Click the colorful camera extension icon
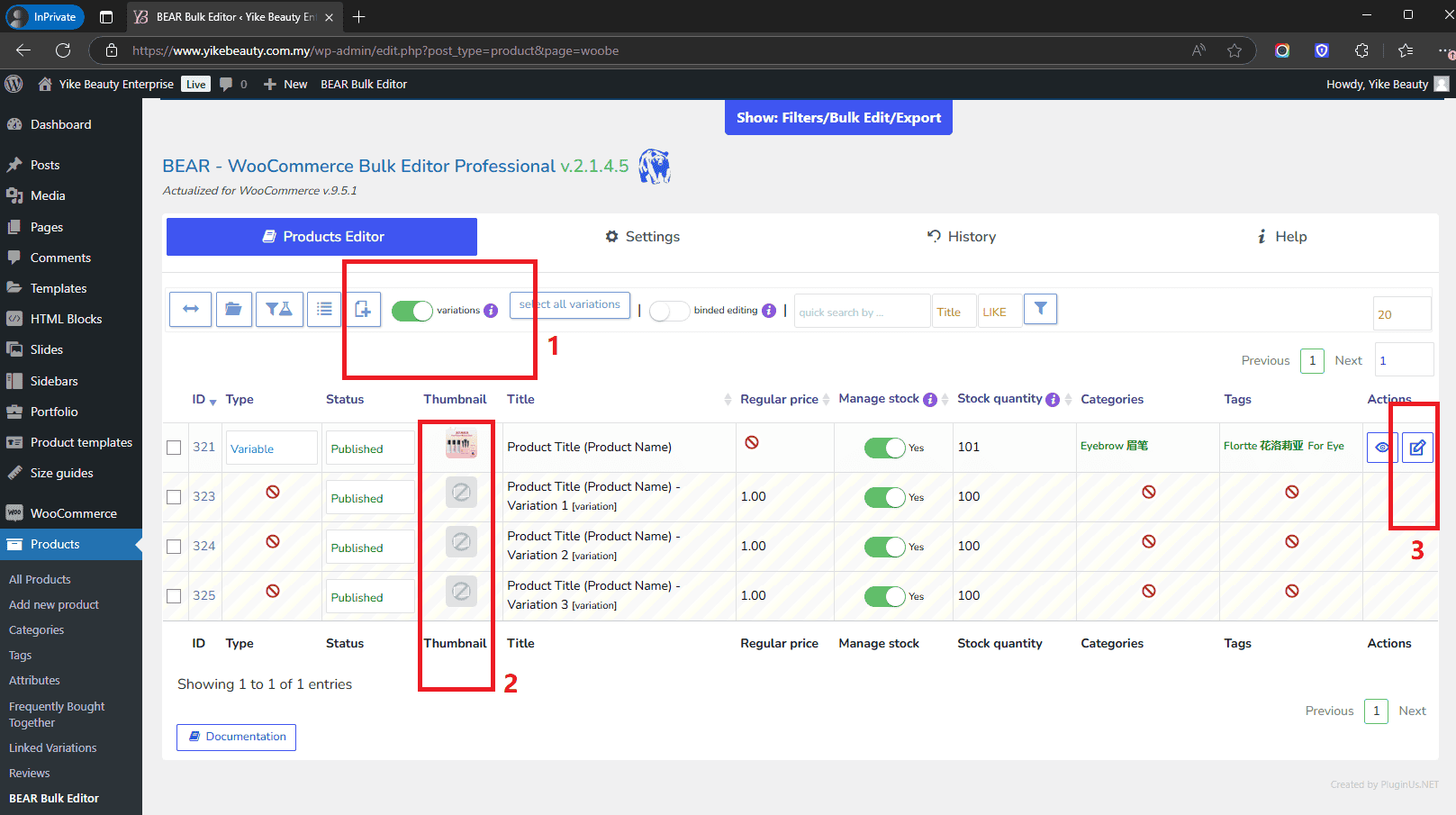Screen dimensions: 1456x815 coord(1282,50)
